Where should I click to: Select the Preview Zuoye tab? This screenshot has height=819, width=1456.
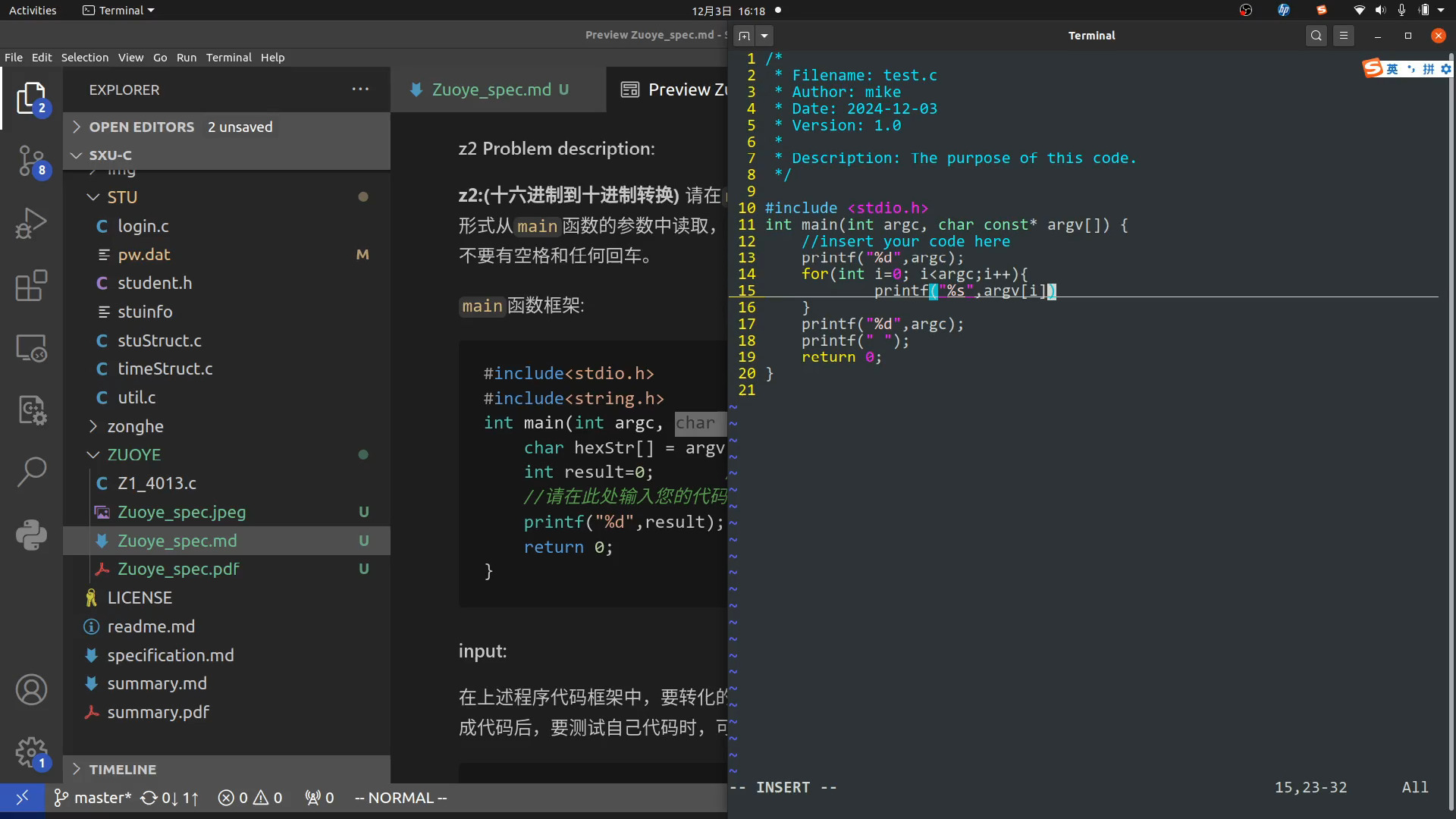pos(672,89)
